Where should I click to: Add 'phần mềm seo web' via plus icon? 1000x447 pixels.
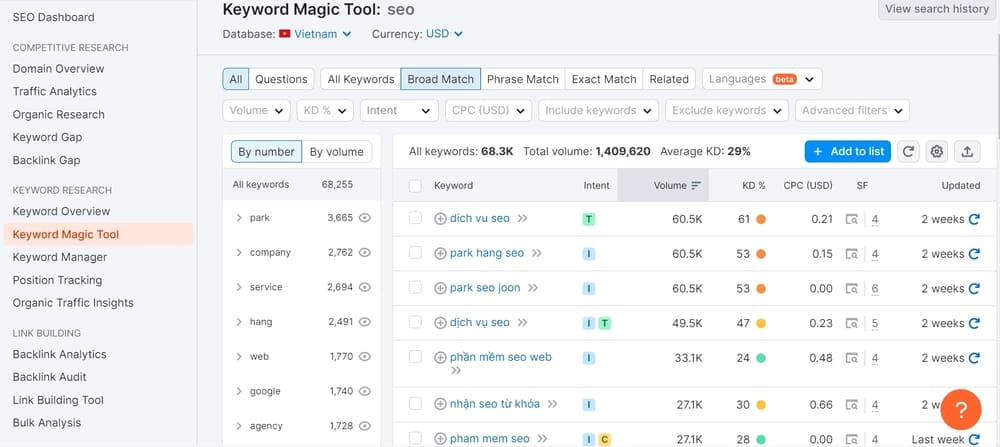click(440, 358)
